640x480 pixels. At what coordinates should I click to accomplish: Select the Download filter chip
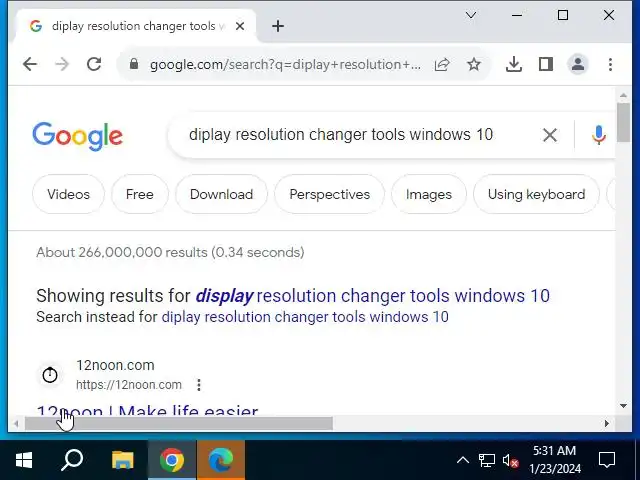(222, 194)
